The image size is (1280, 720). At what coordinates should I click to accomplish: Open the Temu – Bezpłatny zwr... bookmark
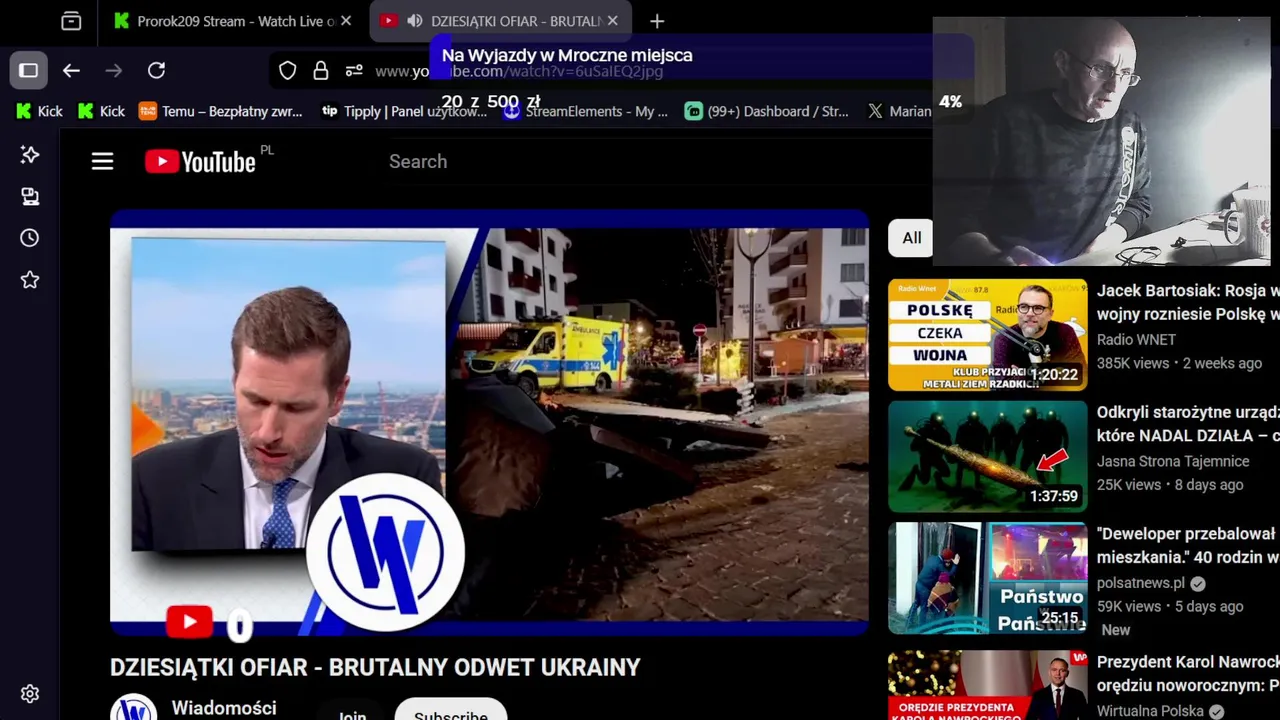pyautogui.click(x=220, y=111)
